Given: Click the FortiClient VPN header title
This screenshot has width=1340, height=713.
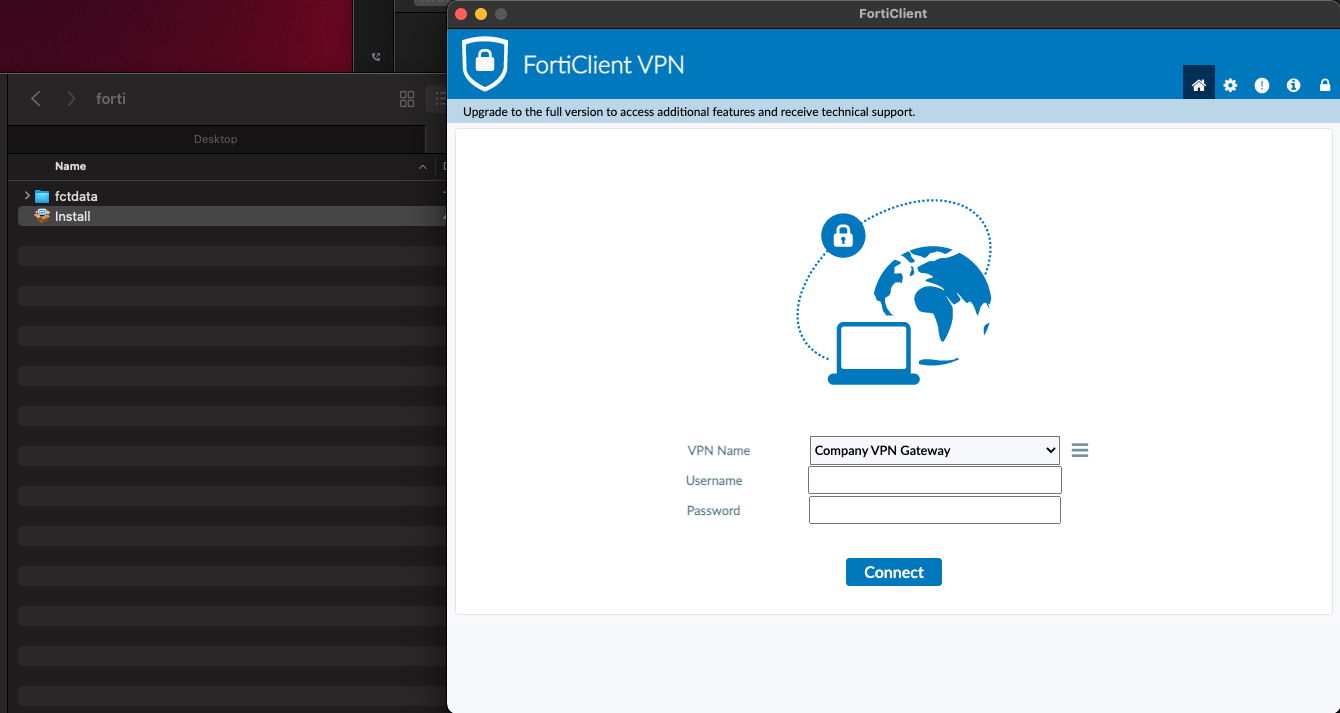Looking at the screenshot, I should click(x=604, y=65).
